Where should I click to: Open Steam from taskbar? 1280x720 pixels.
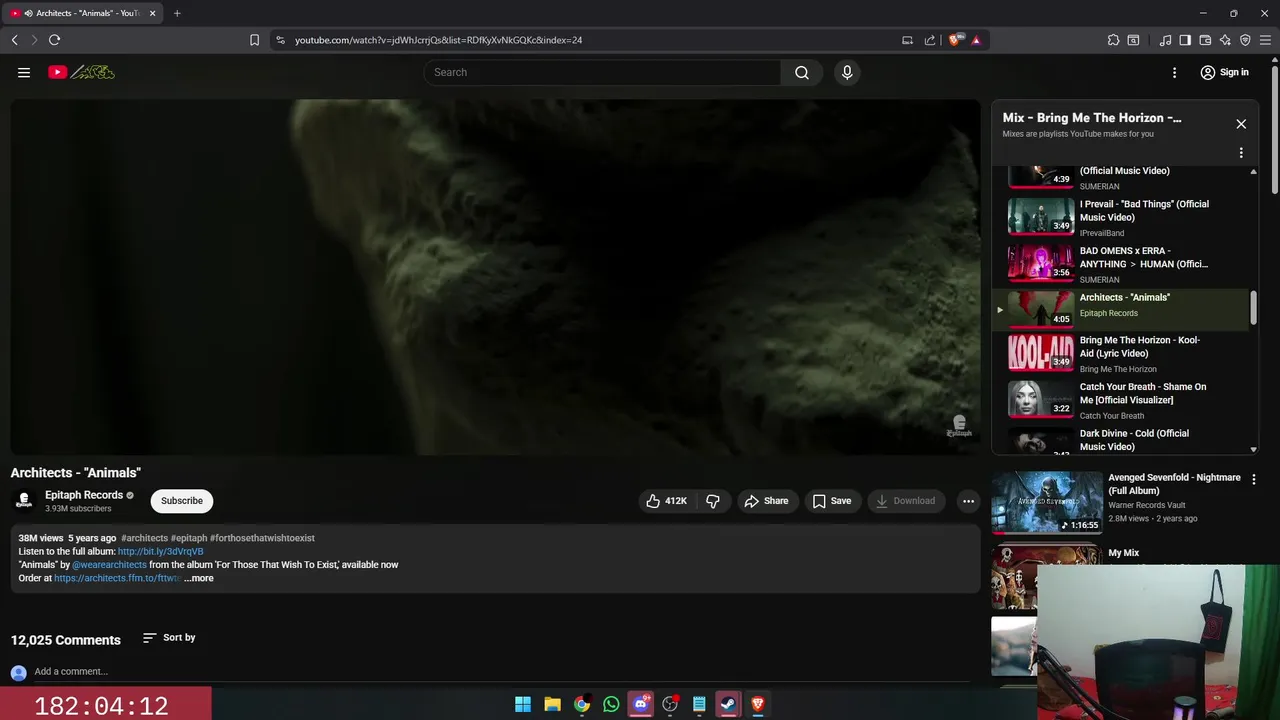pyautogui.click(x=728, y=704)
